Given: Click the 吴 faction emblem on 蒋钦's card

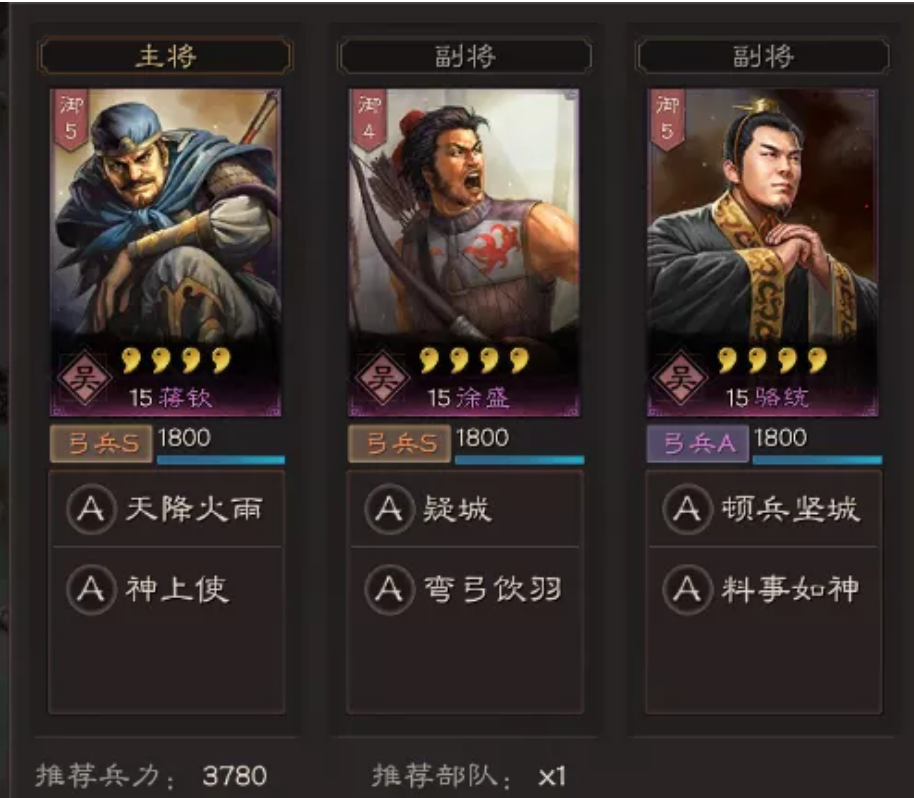Looking at the screenshot, I should point(84,378).
